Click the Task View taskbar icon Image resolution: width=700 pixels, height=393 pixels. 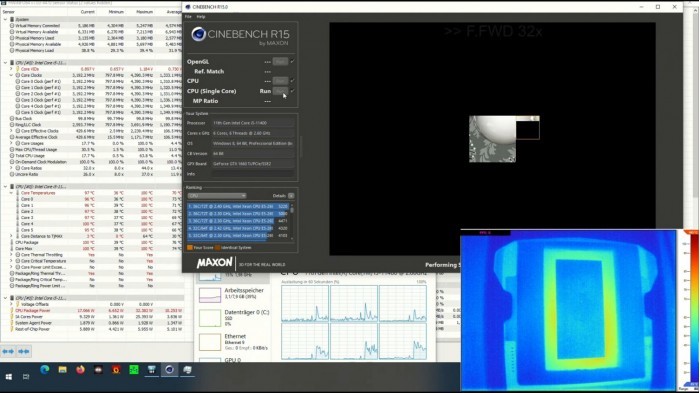(x=26, y=377)
